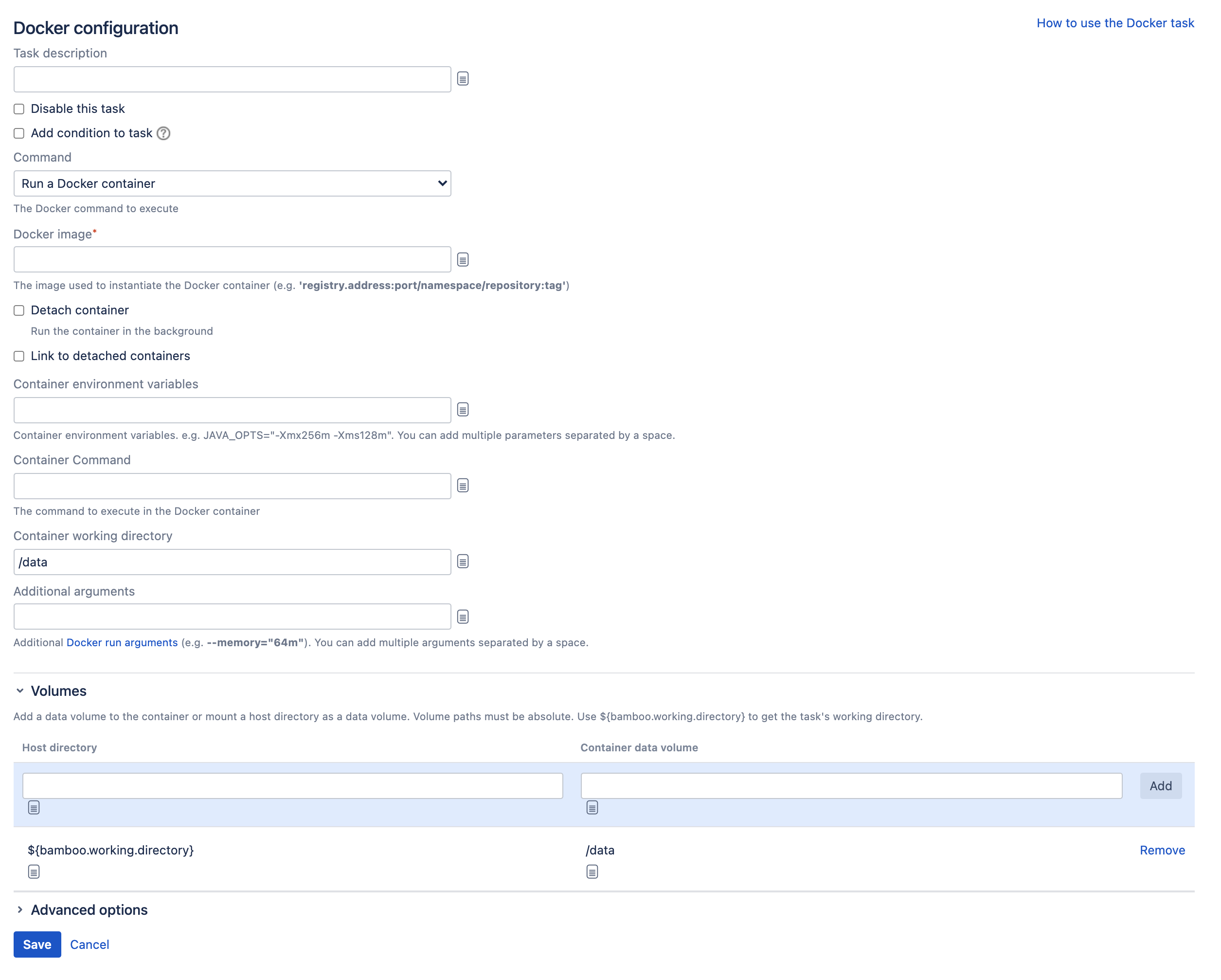Collapse the Volumes section
Screen dimensions: 1221x980
20,690
